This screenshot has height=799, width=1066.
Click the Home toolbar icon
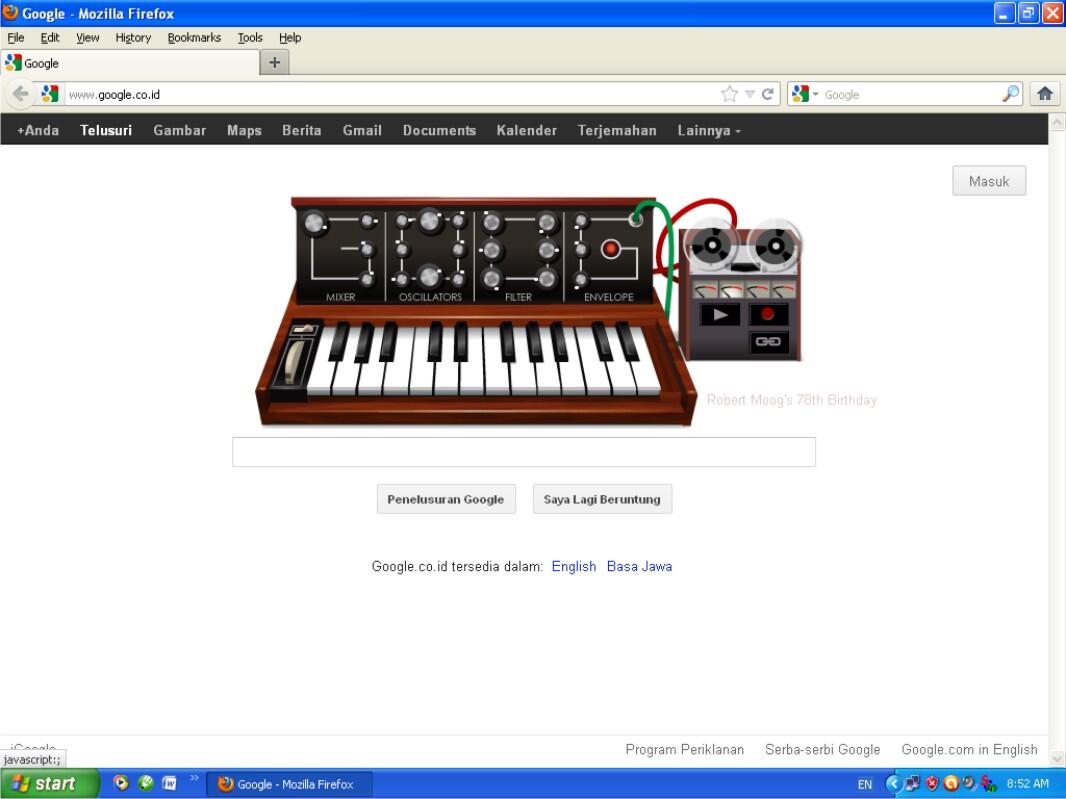[x=1045, y=94]
